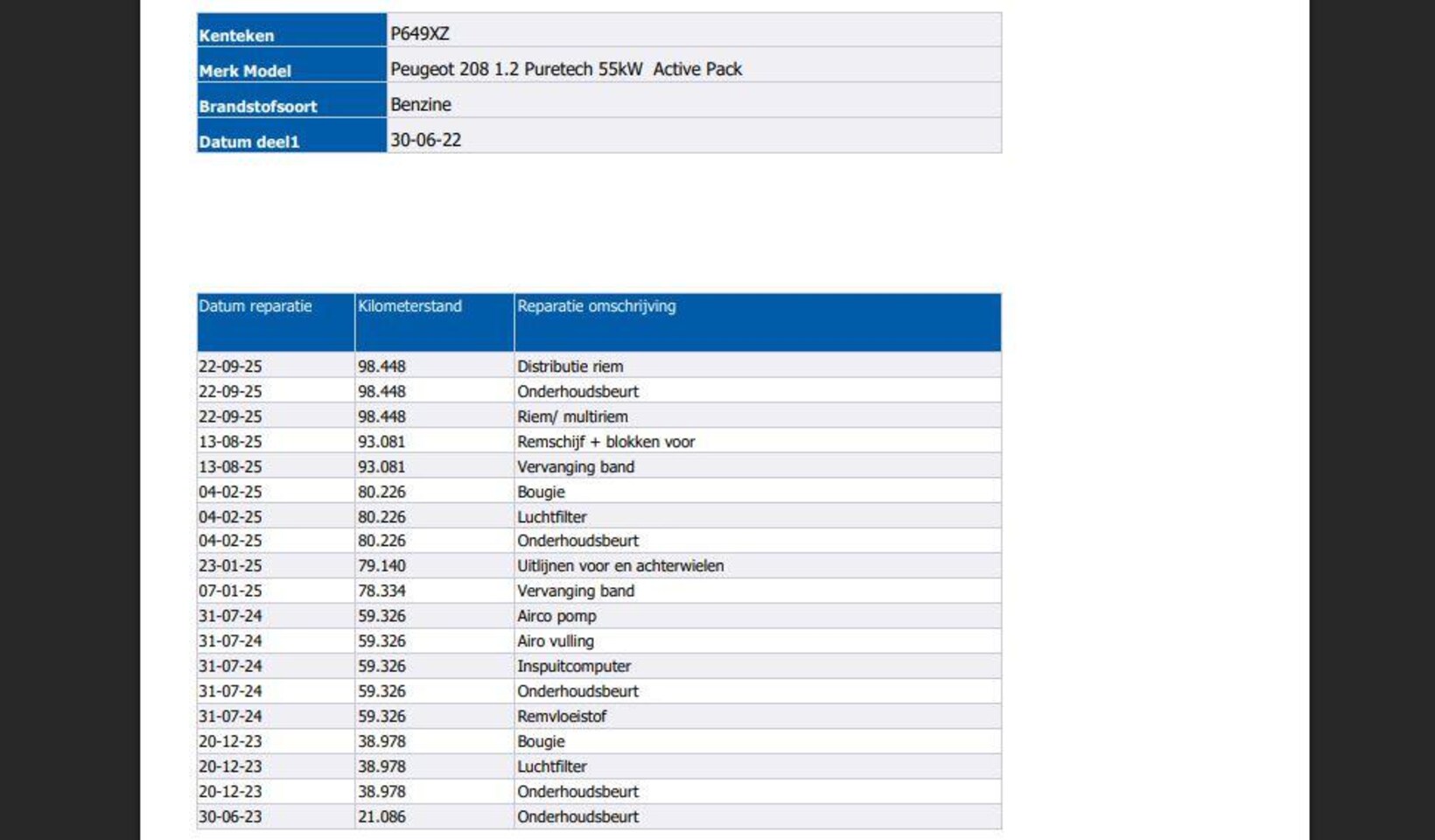Click the Airco pomp repair entry
Screen dimensions: 1435x840
pyautogui.click(x=556, y=616)
